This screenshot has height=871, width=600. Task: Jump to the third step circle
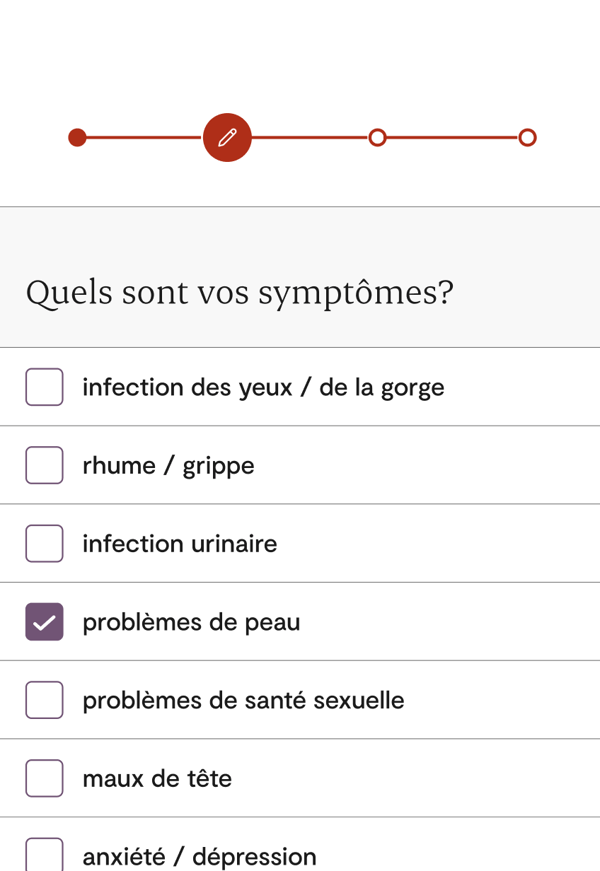[x=377, y=137]
